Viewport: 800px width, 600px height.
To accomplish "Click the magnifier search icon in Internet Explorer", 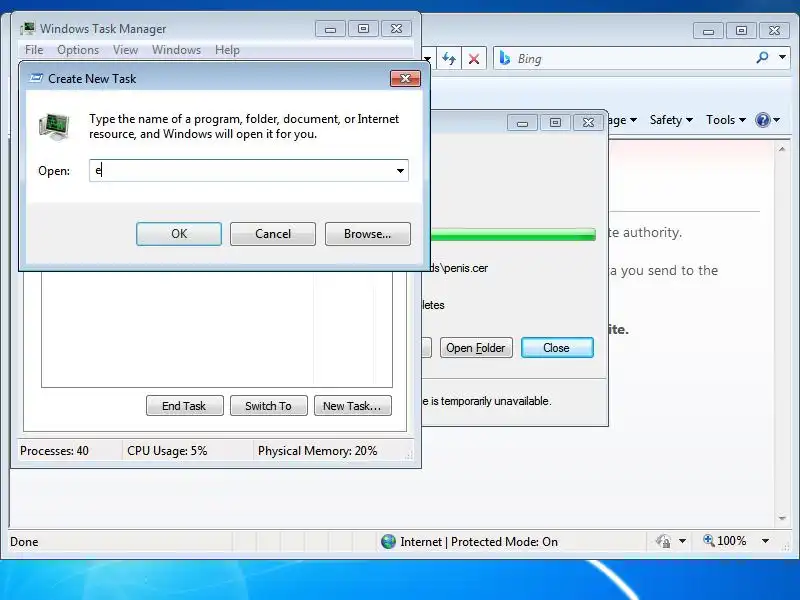I will click(762, 58).
